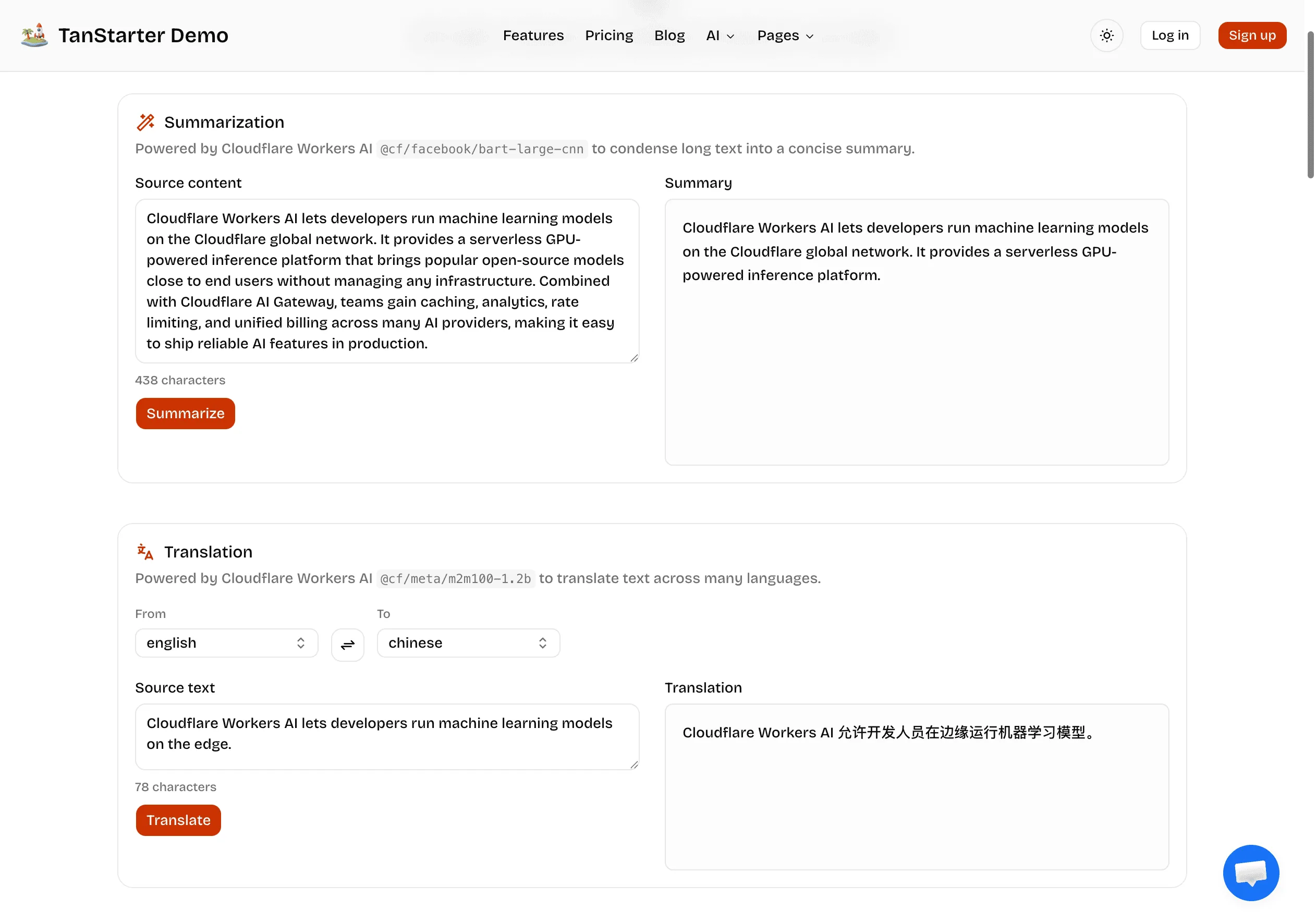Click the Summary output box
This screenshot has width=1316, height=922.
[918, 332]
